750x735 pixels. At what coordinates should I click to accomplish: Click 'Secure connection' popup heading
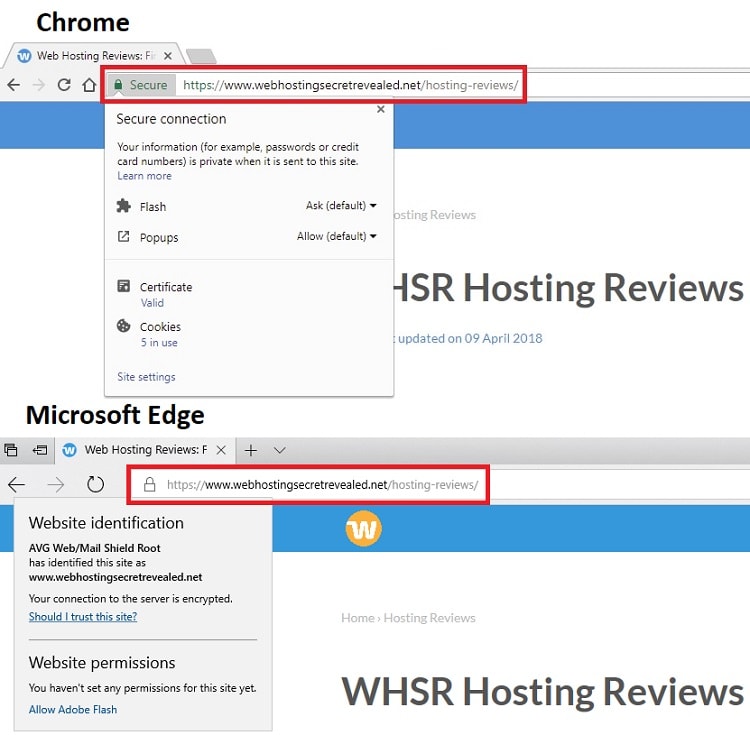pyautogui.click(x=171, y=119)
